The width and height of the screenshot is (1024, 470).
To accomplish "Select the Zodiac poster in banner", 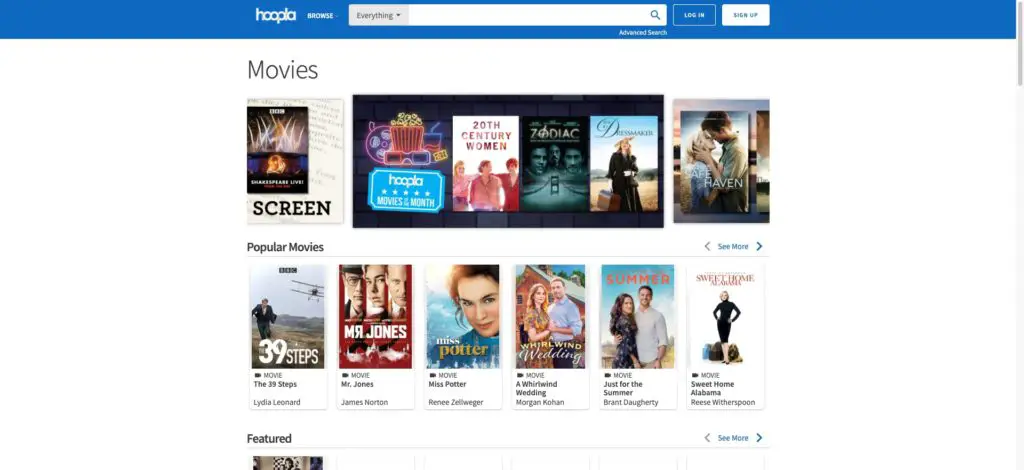I will point(555,163).
